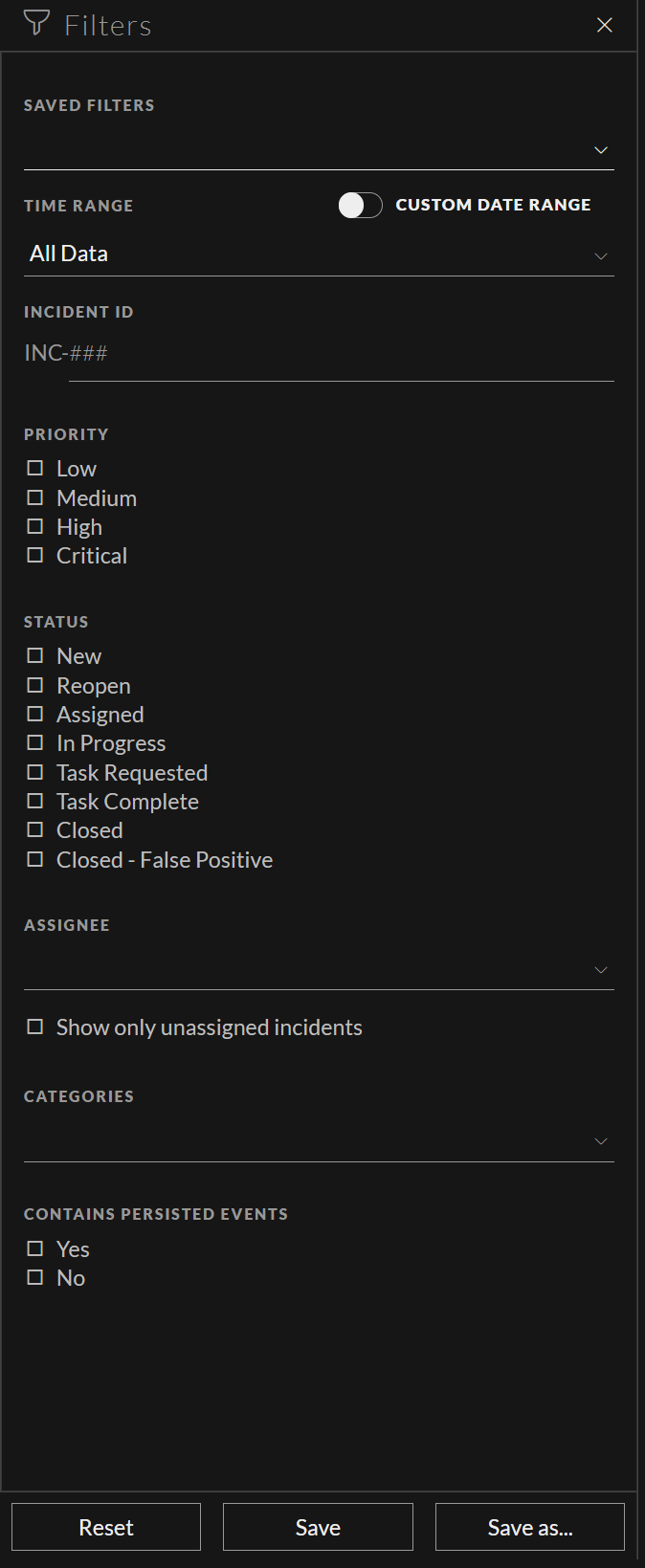Enable the Custom Date Range toggle

point(360,205)
